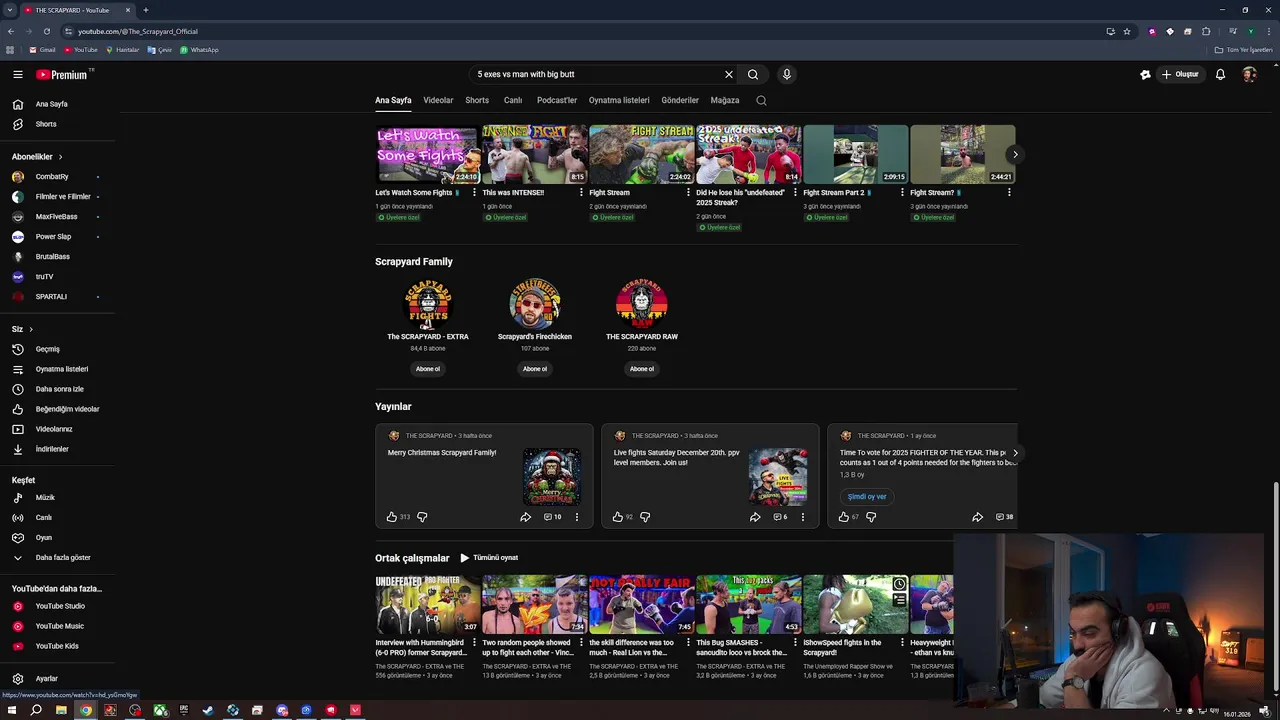Viewport: 1280px width, 720px height.
Task: Open more options for Let's Watch Some Fights
Action: point(474,192)
